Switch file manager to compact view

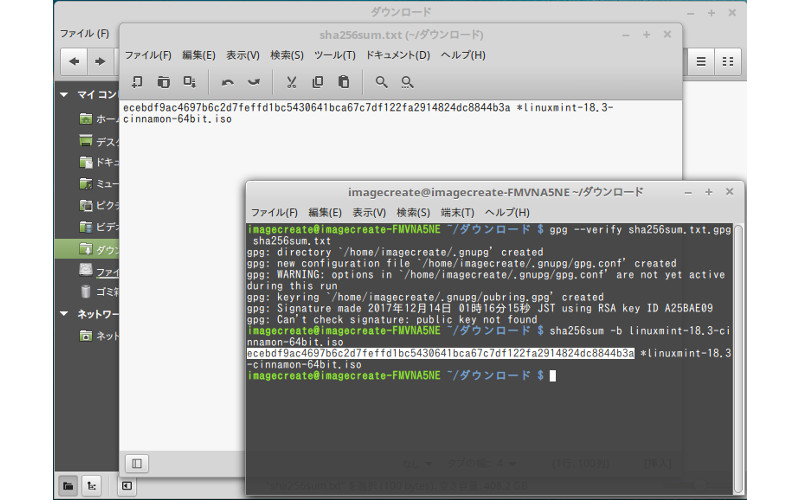pyautogui.click(x=728, y=62)
